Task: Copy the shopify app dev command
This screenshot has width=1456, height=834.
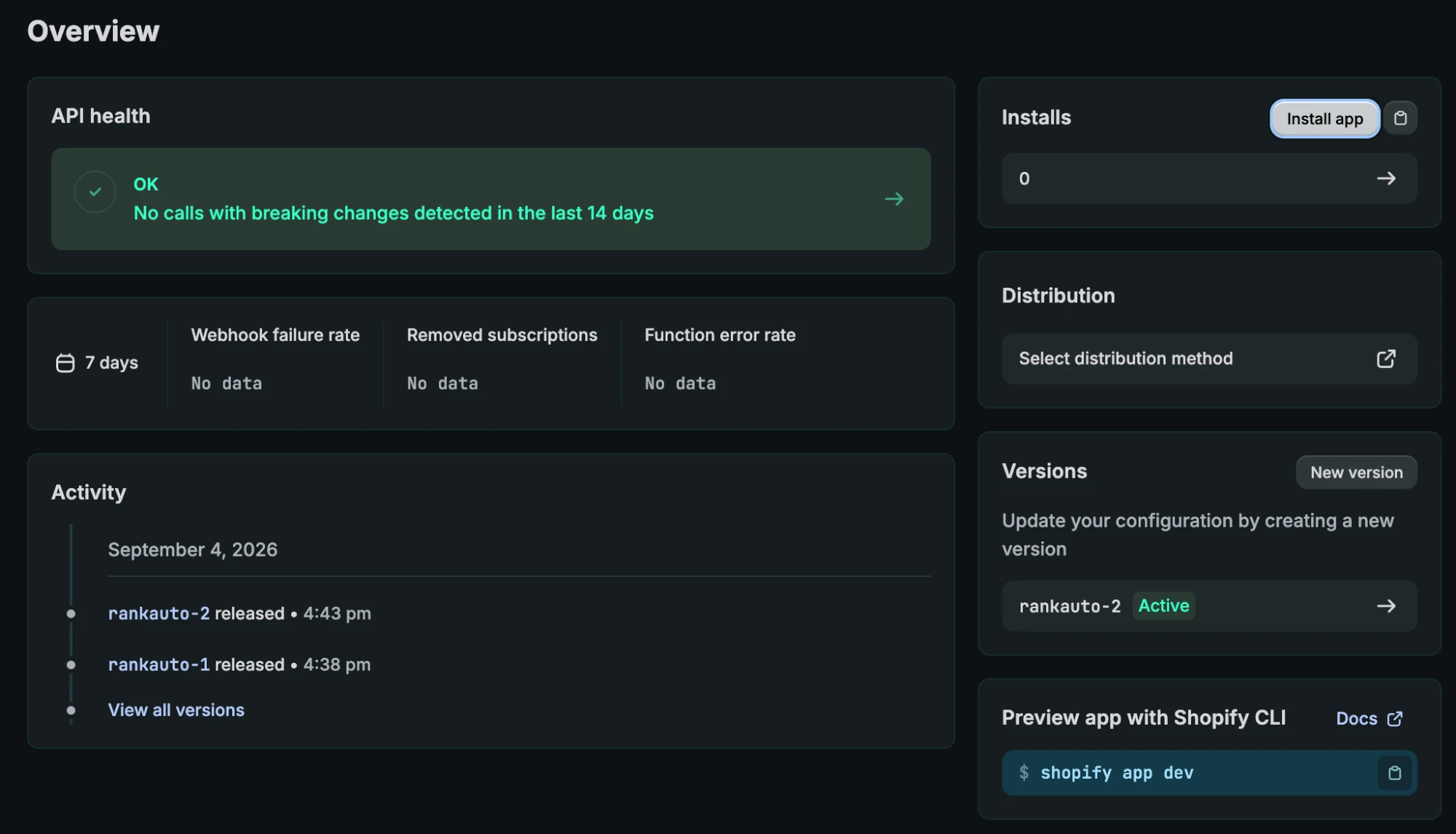Action: [x=1394, y=773]
